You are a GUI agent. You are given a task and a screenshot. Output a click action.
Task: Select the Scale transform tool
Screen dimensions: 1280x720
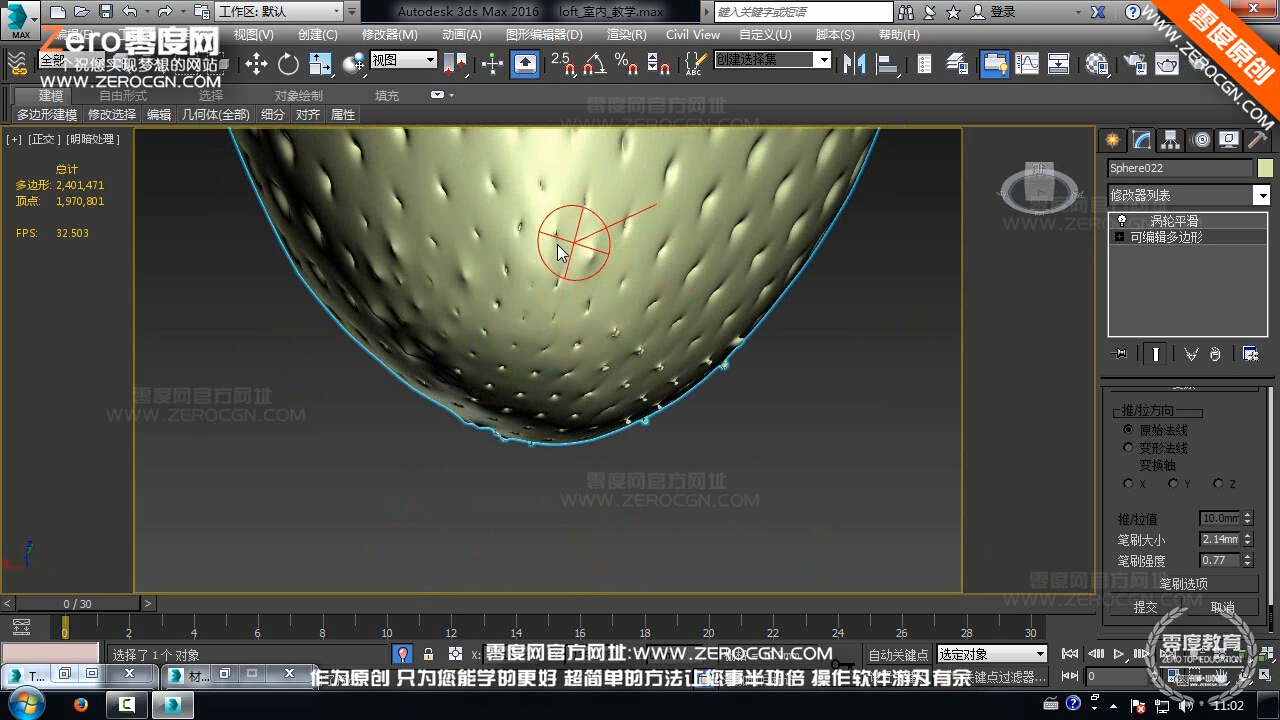(x=321, y=64)
